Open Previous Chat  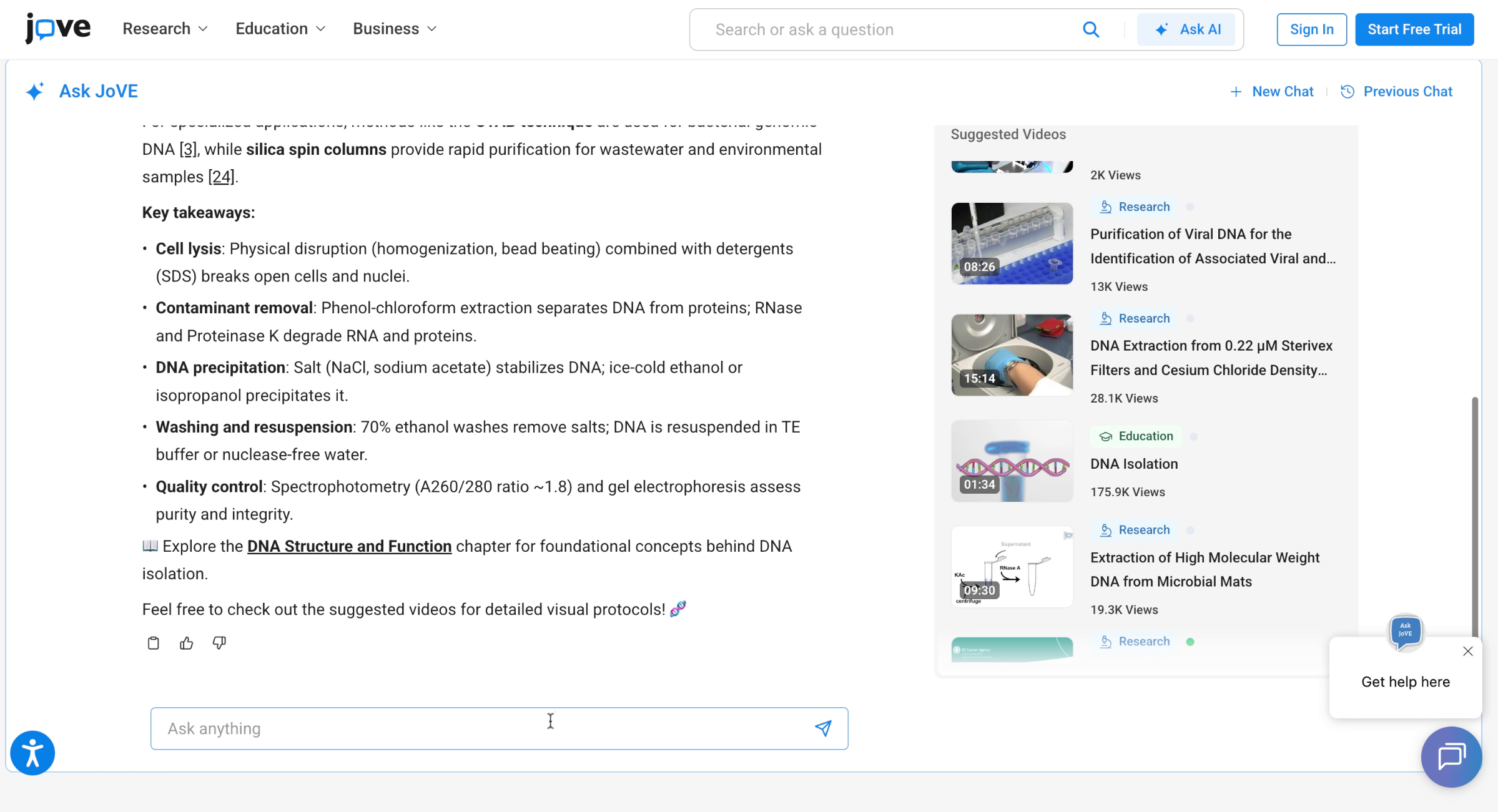(1396, 92)
